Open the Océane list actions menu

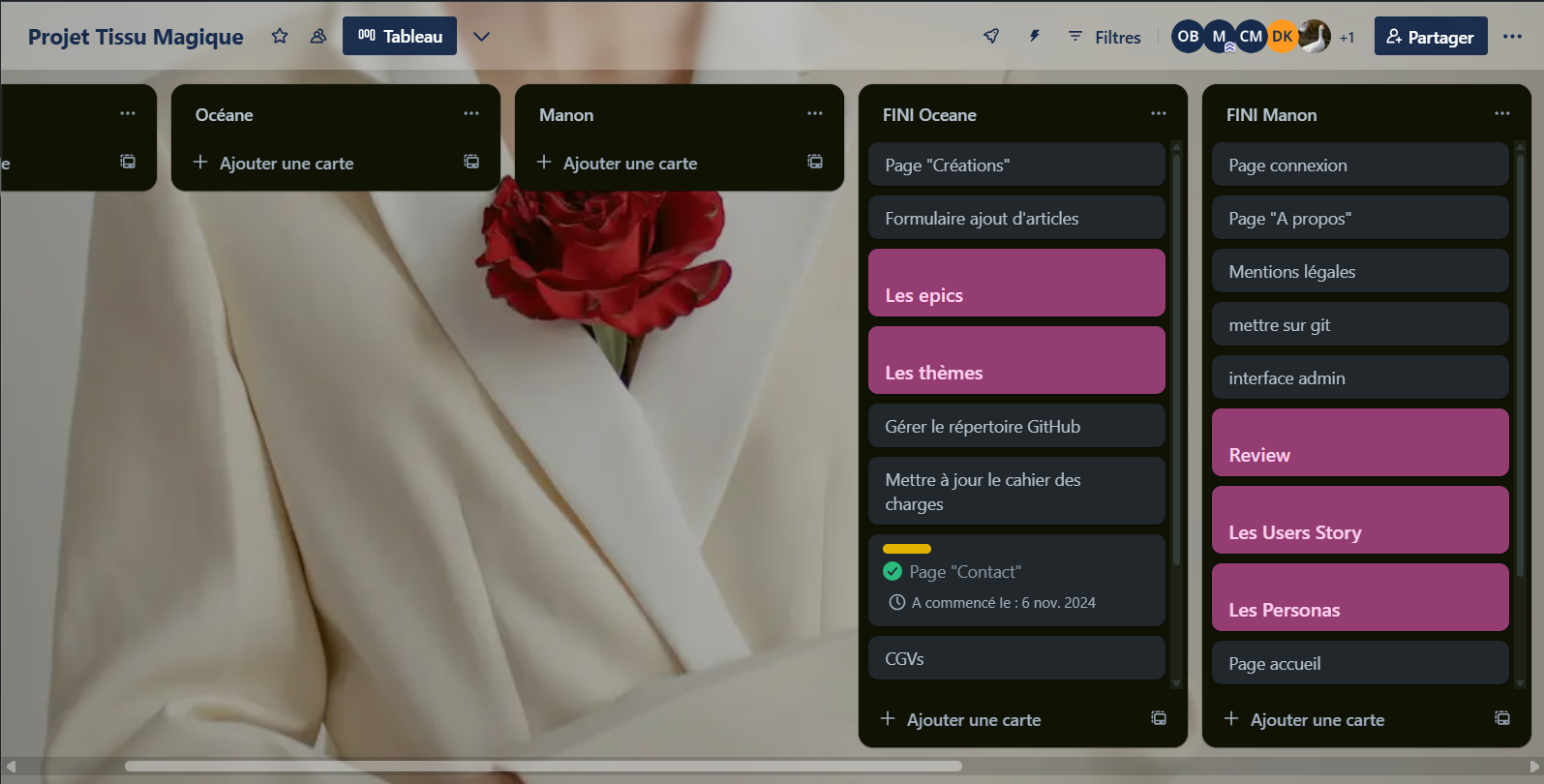coord(471,114)
